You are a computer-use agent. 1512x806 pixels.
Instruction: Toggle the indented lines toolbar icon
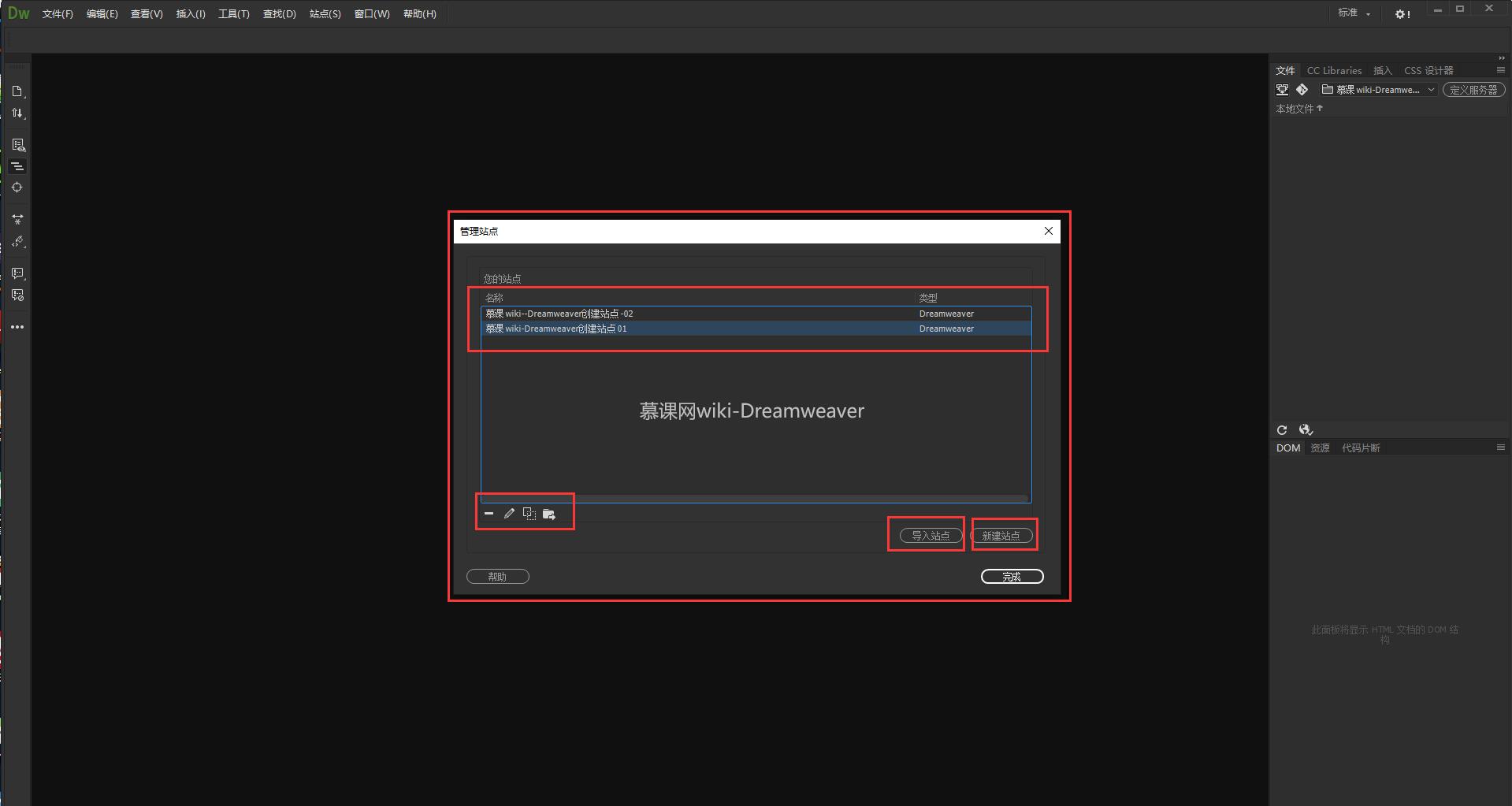(17, 166)
